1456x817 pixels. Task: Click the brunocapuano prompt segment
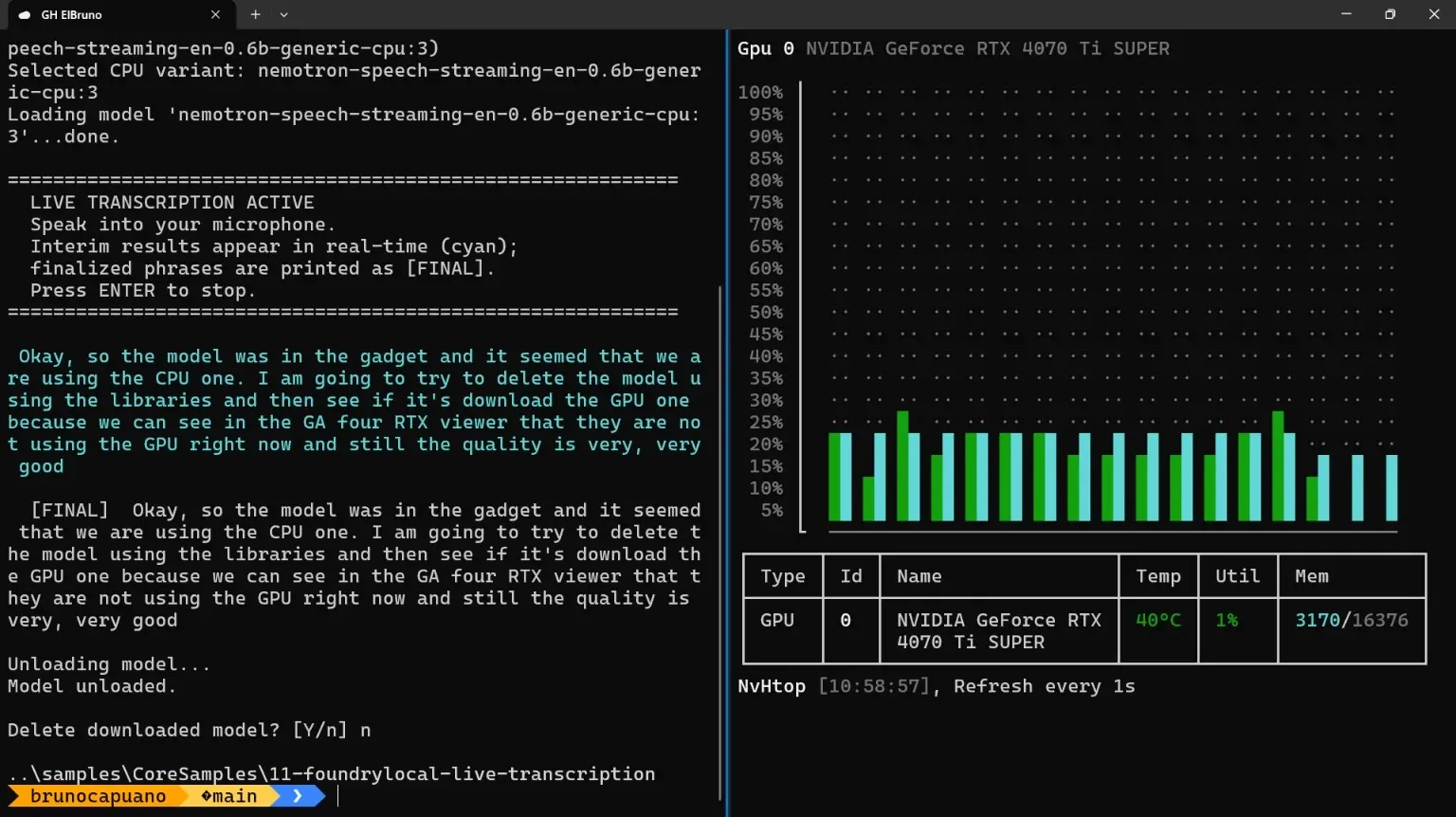click(x=98, y=796)
